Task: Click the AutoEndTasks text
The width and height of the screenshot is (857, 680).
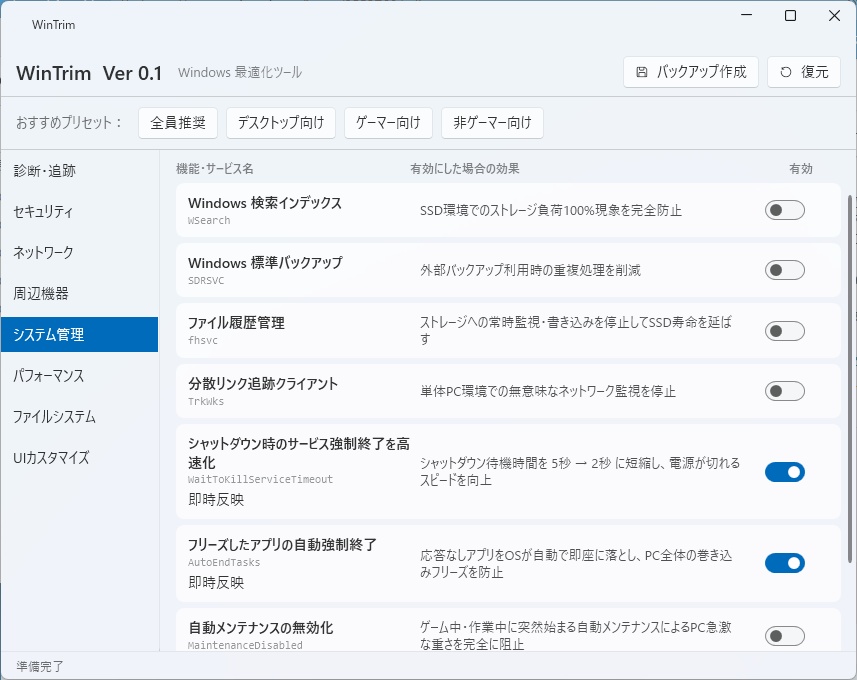Action: [224, 562]
